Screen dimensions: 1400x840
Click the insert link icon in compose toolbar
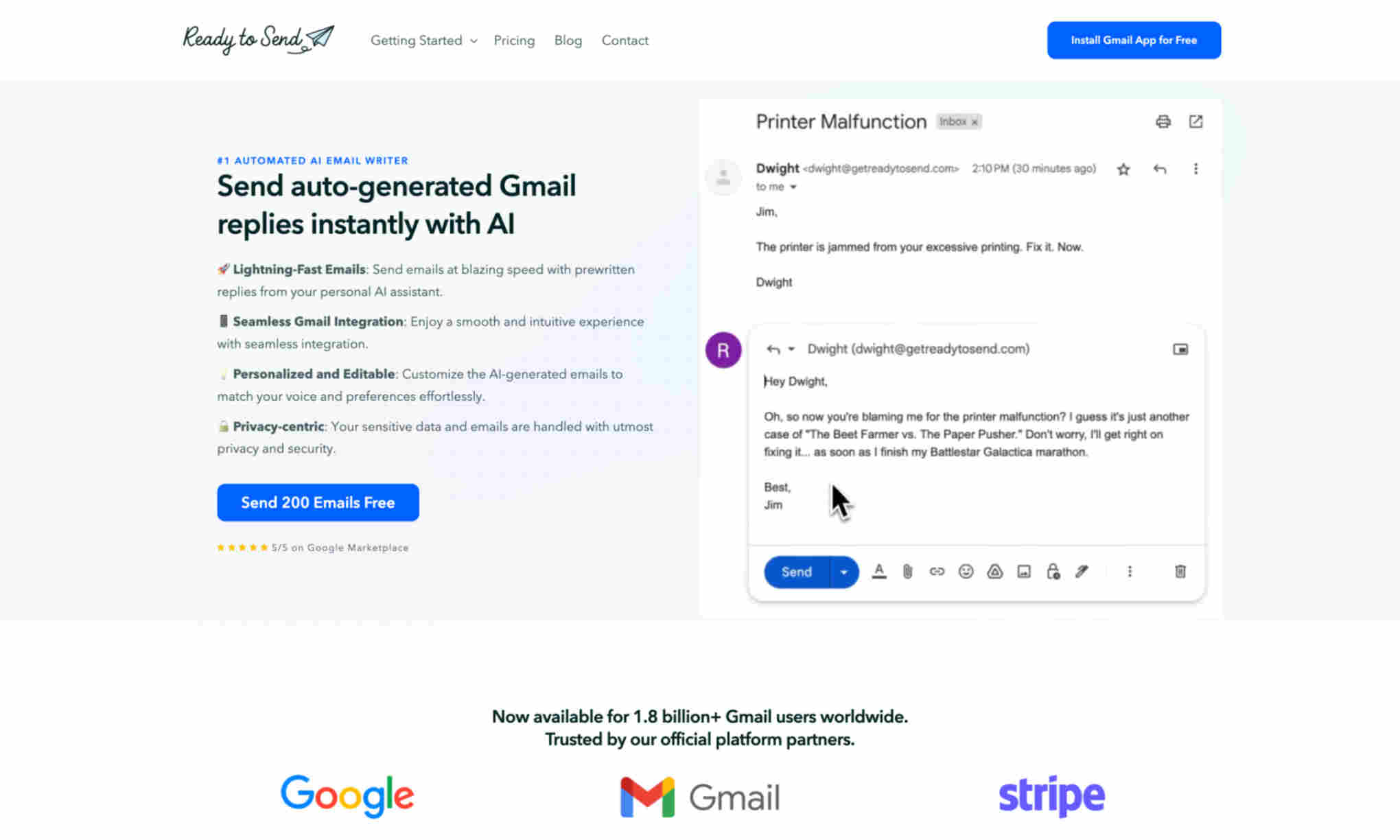point(936,571)
